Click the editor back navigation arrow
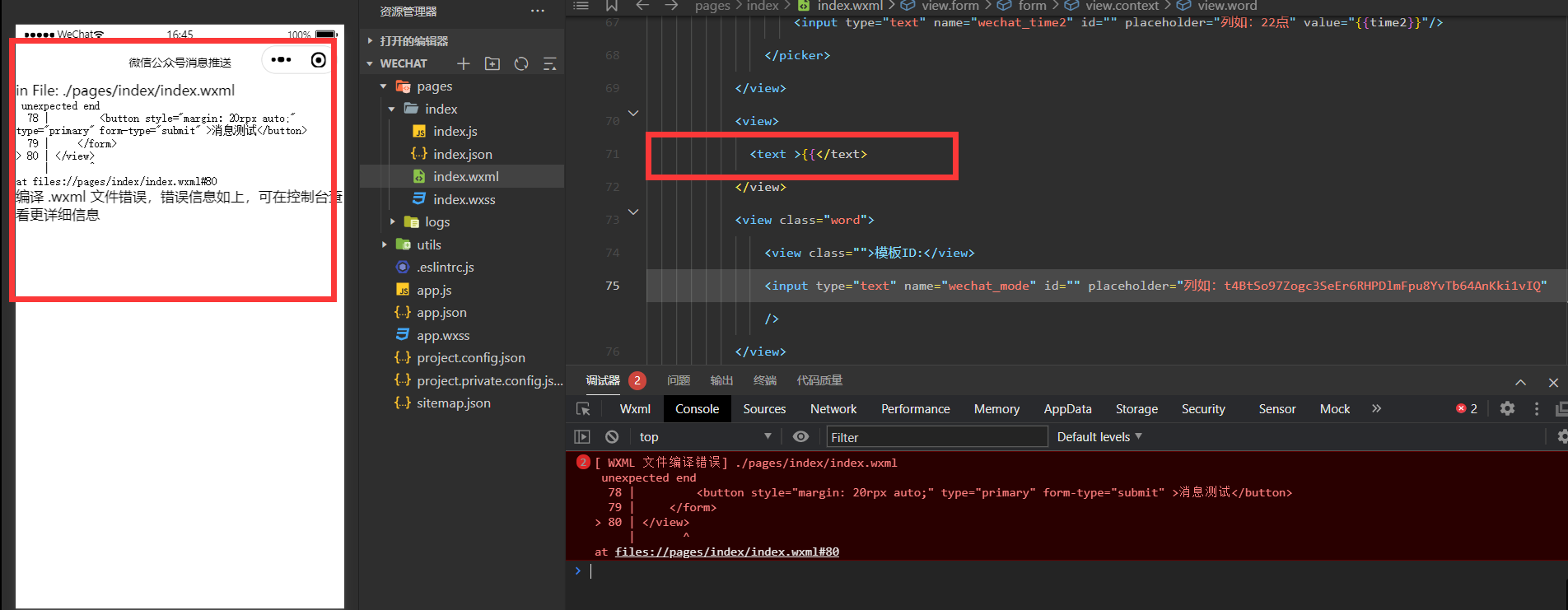 642,6
